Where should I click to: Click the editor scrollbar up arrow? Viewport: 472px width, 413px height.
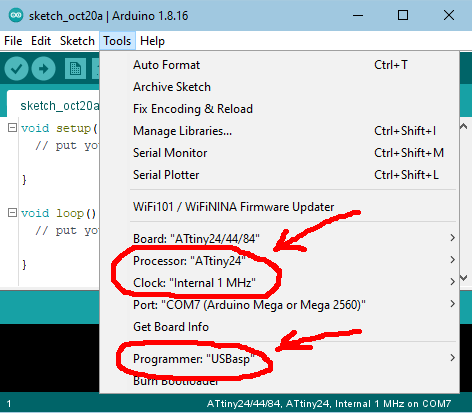[464, 127]
